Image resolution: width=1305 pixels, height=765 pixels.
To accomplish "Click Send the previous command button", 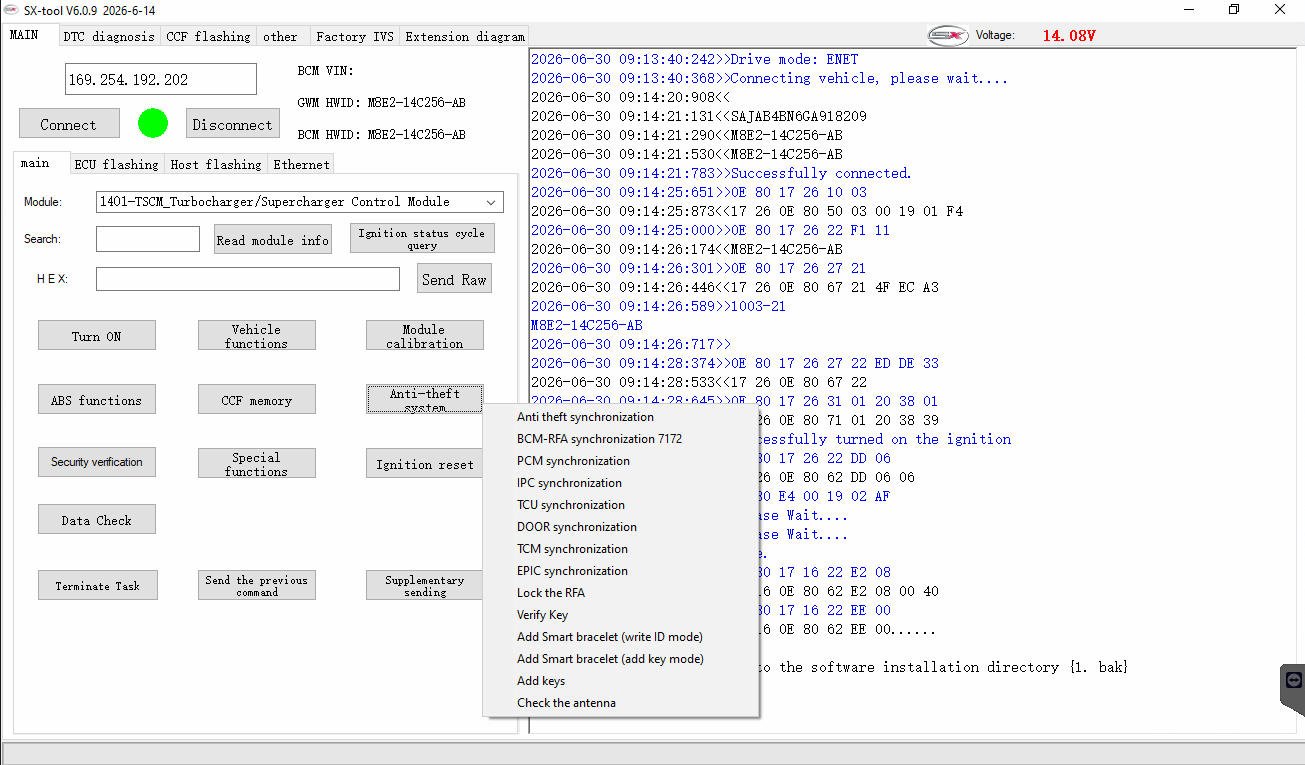I will tap(256, 585).
